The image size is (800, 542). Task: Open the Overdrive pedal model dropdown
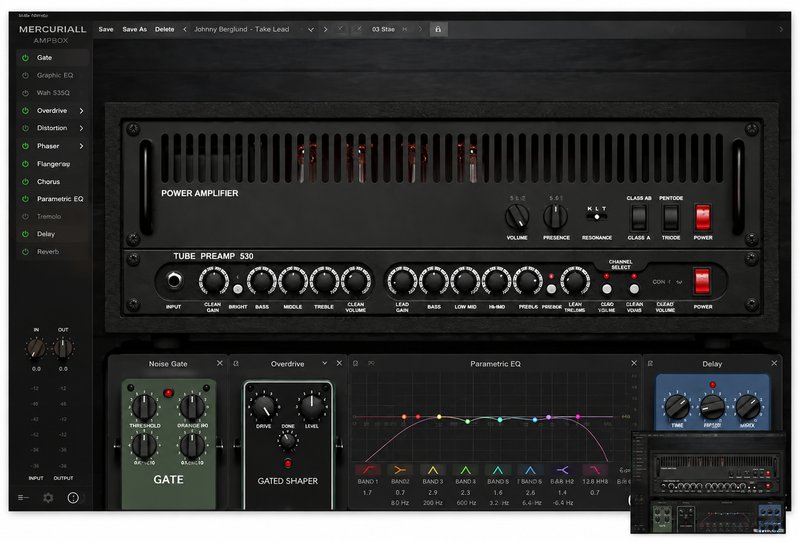point(324,363)
